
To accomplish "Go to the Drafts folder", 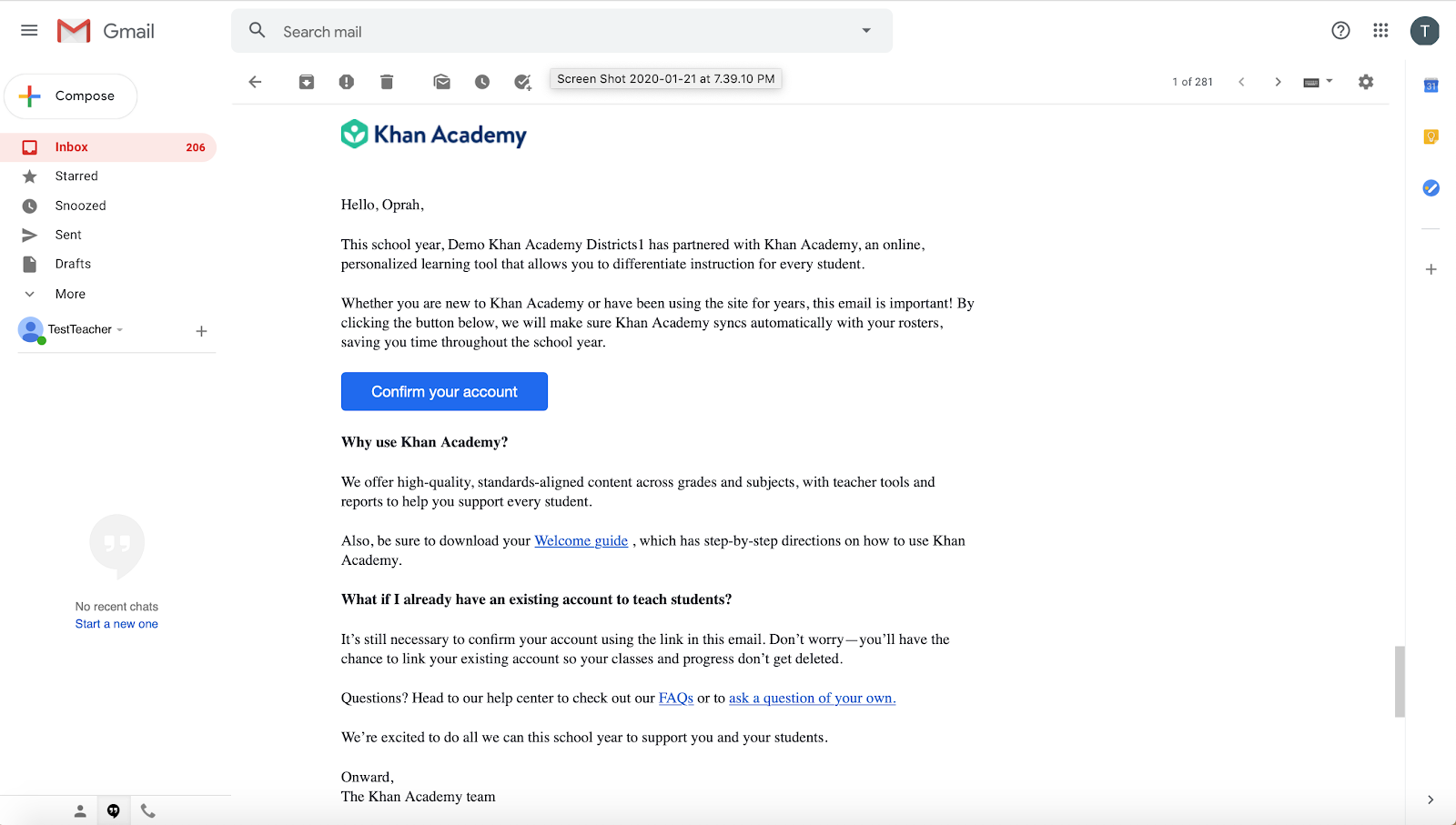I will (73, 264).
